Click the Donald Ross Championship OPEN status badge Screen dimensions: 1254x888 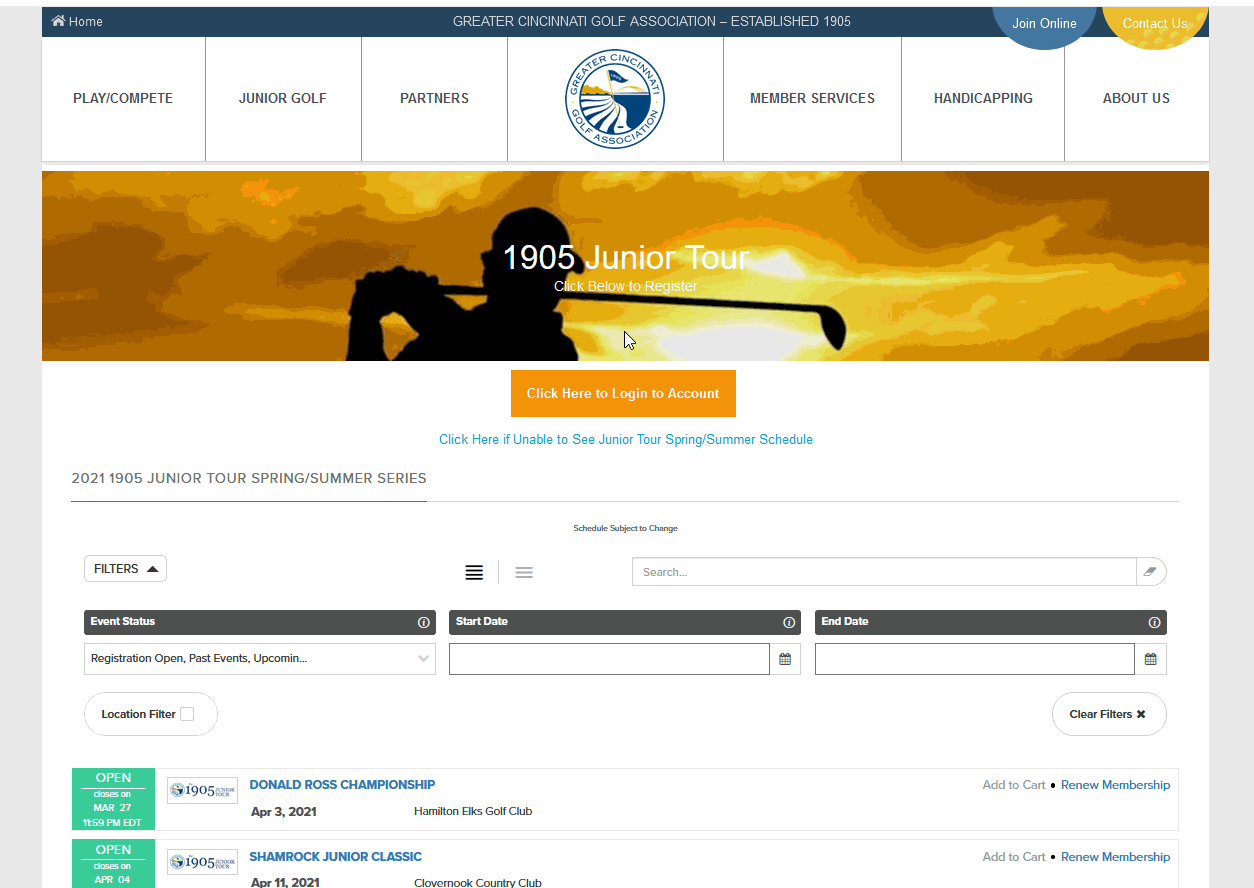tap(113, 799)
